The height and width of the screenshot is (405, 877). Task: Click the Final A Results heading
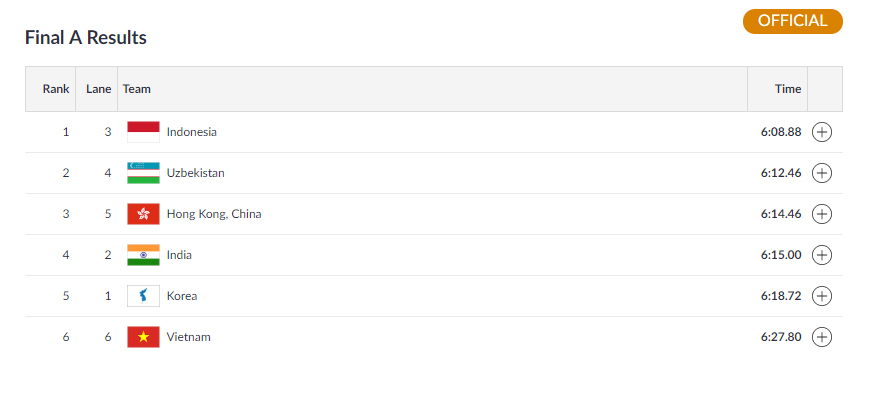[86, 37]
